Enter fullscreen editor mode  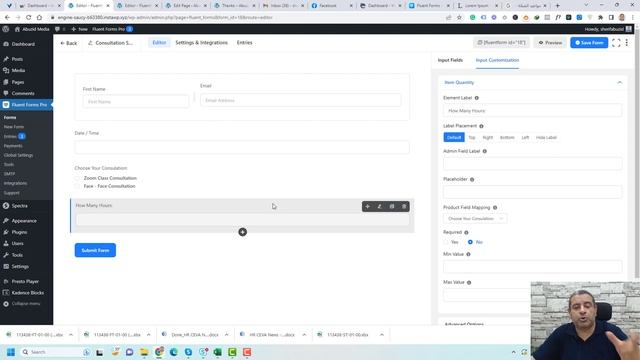pos(616,43)
